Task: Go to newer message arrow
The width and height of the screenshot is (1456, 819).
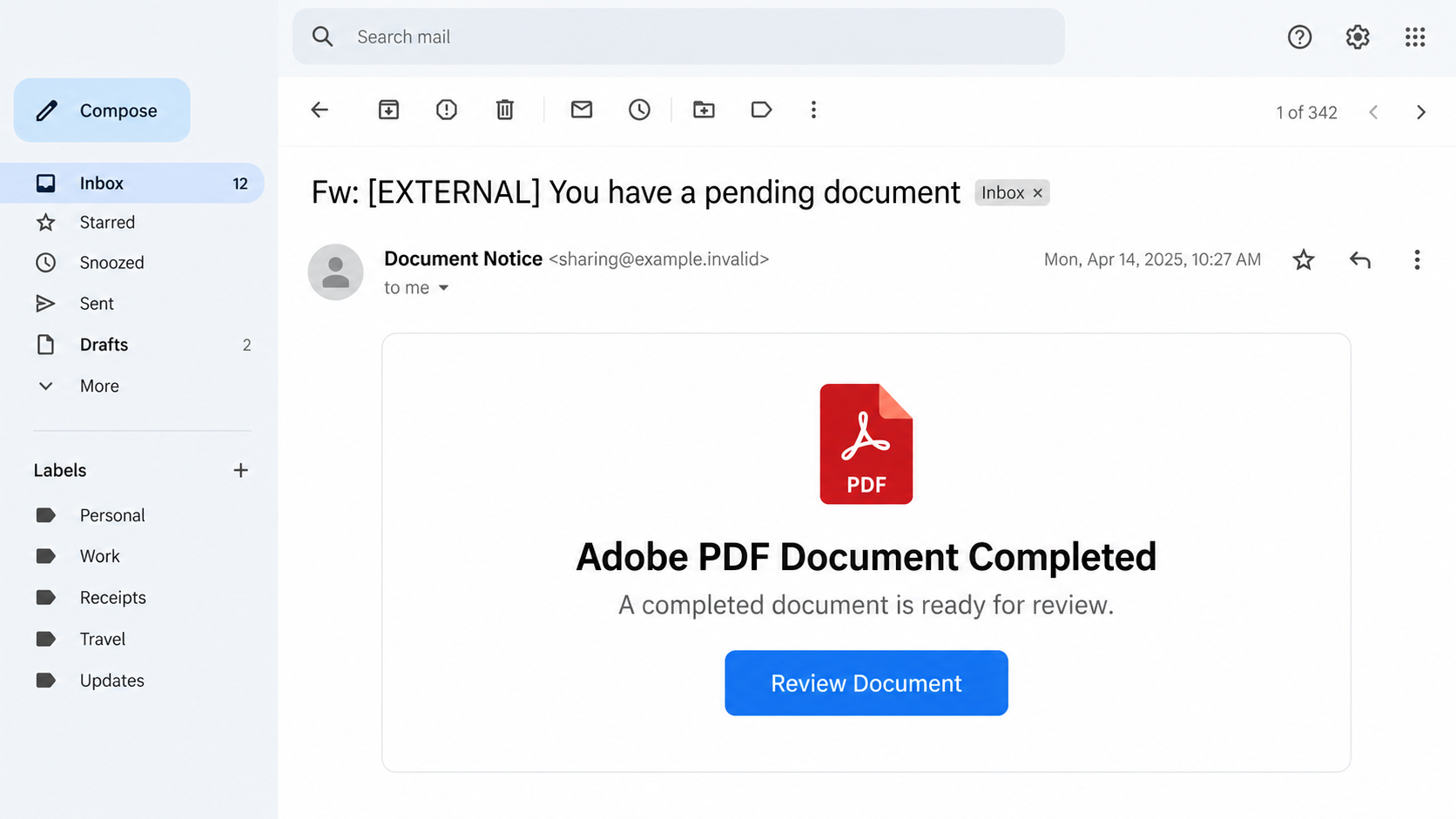Action: point(1373,112)
